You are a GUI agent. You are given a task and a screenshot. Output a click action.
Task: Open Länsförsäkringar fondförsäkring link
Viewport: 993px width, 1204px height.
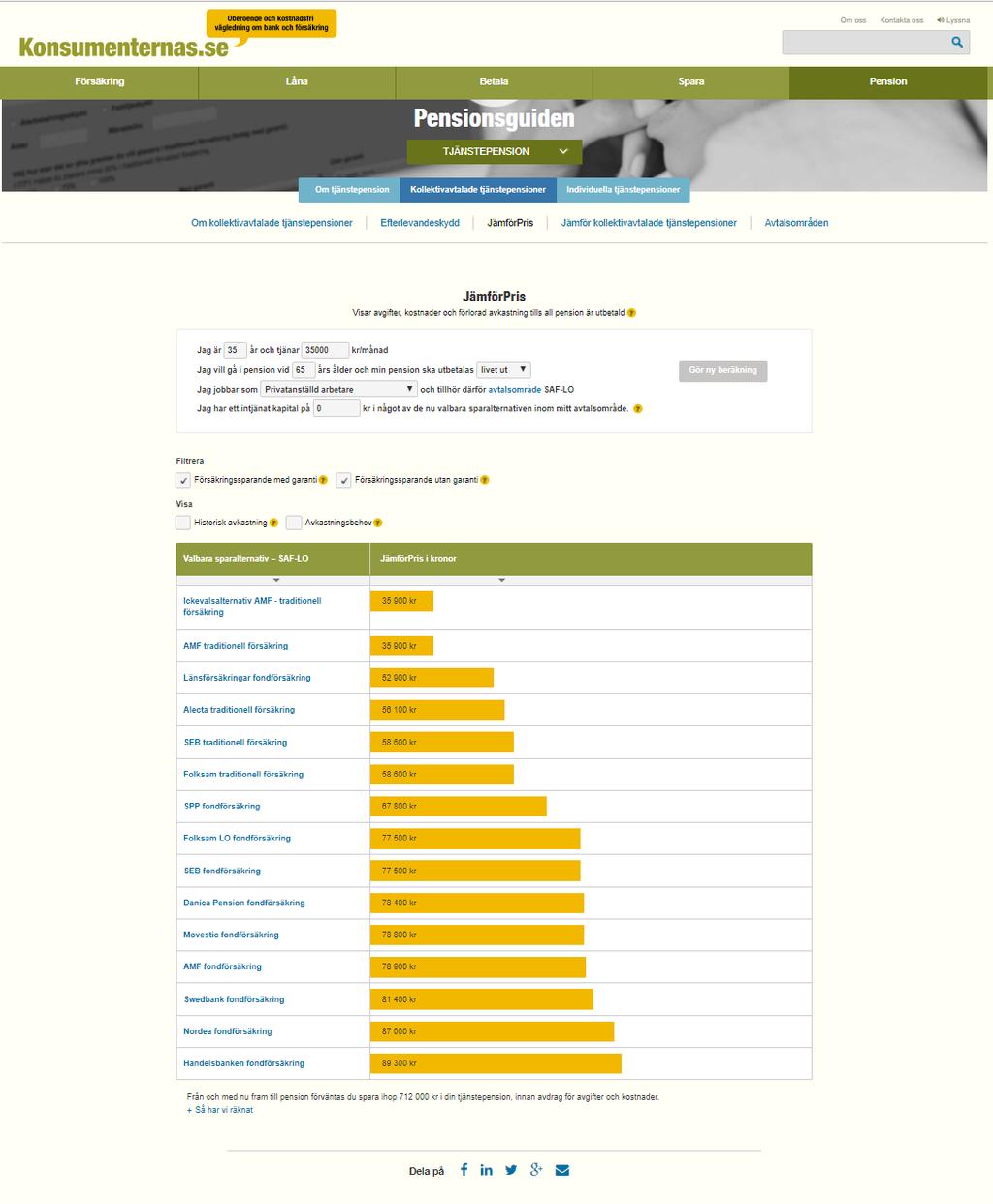click(247, 678)
